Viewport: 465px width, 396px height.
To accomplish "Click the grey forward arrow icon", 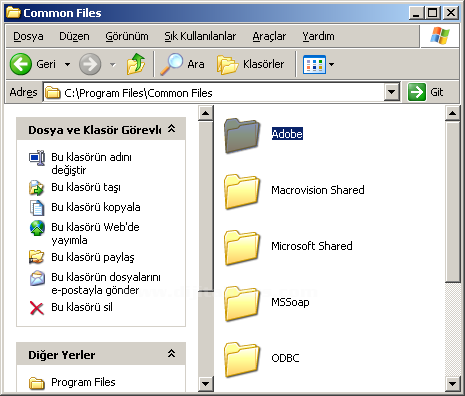I will coord(90,64).
